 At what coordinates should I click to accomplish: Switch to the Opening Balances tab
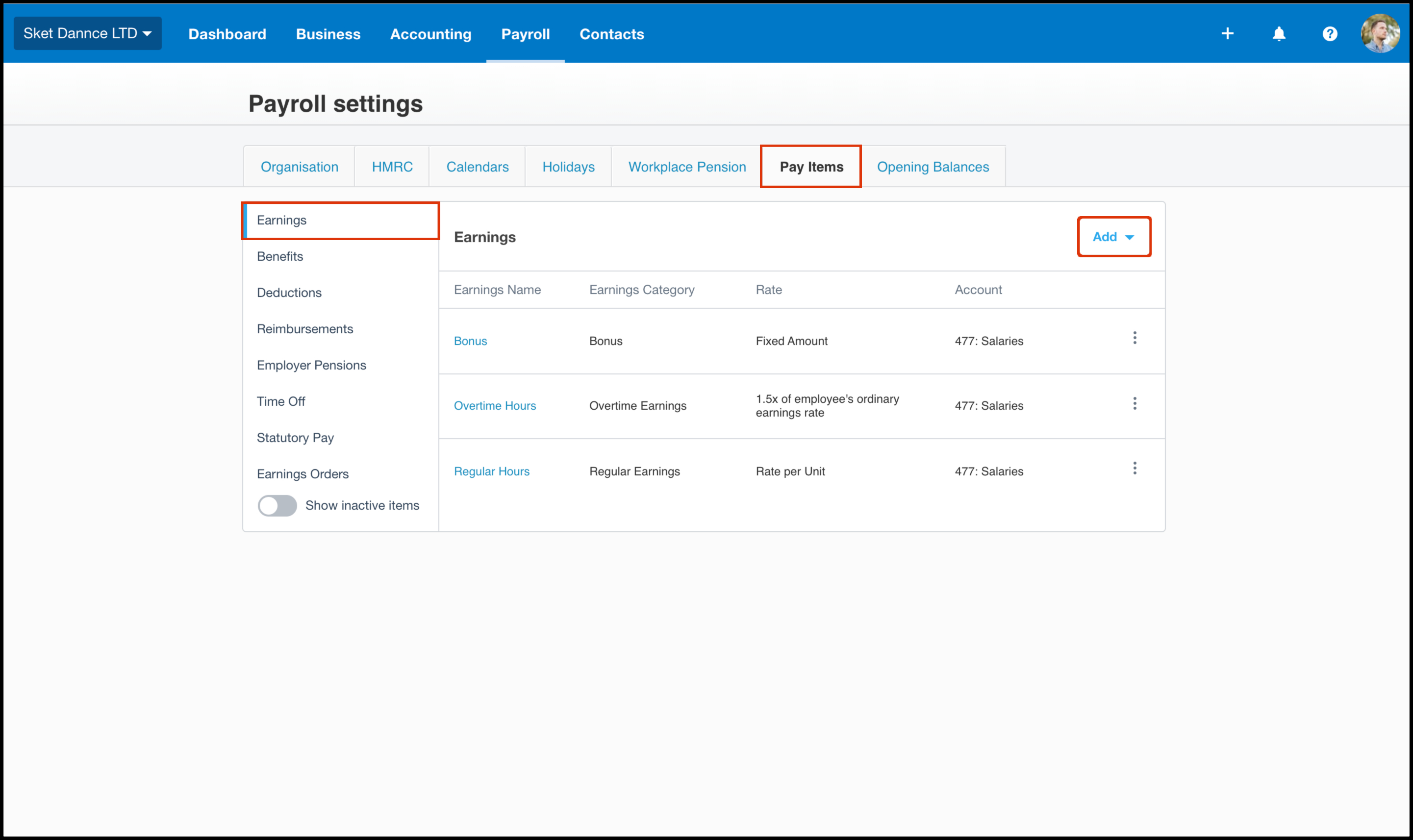coord(933,167)
